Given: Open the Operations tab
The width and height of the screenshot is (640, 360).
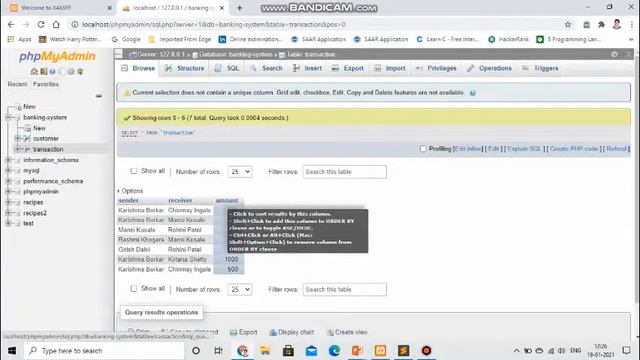Looking at the screenshot, I should click(x=489, y=68).
